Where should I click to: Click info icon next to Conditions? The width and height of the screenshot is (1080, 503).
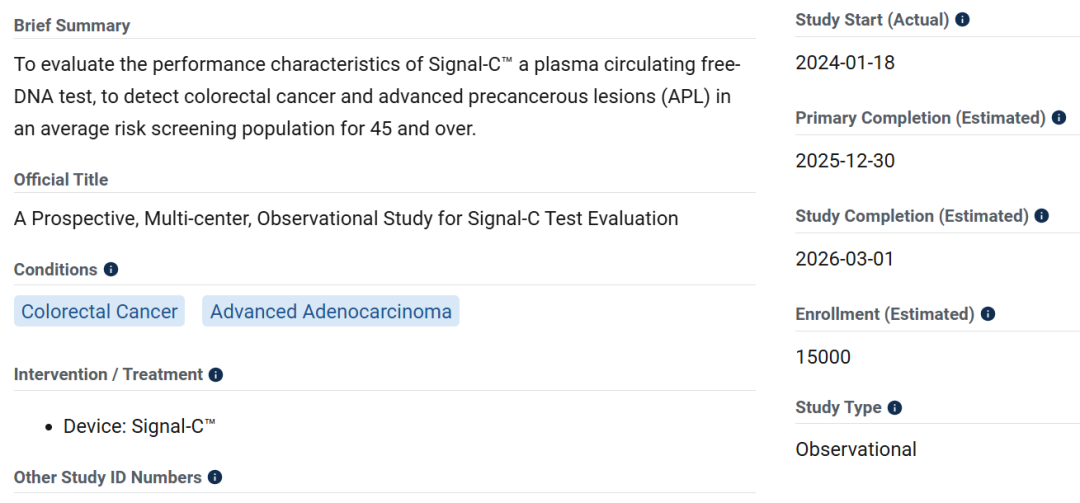tap(111, 270)
